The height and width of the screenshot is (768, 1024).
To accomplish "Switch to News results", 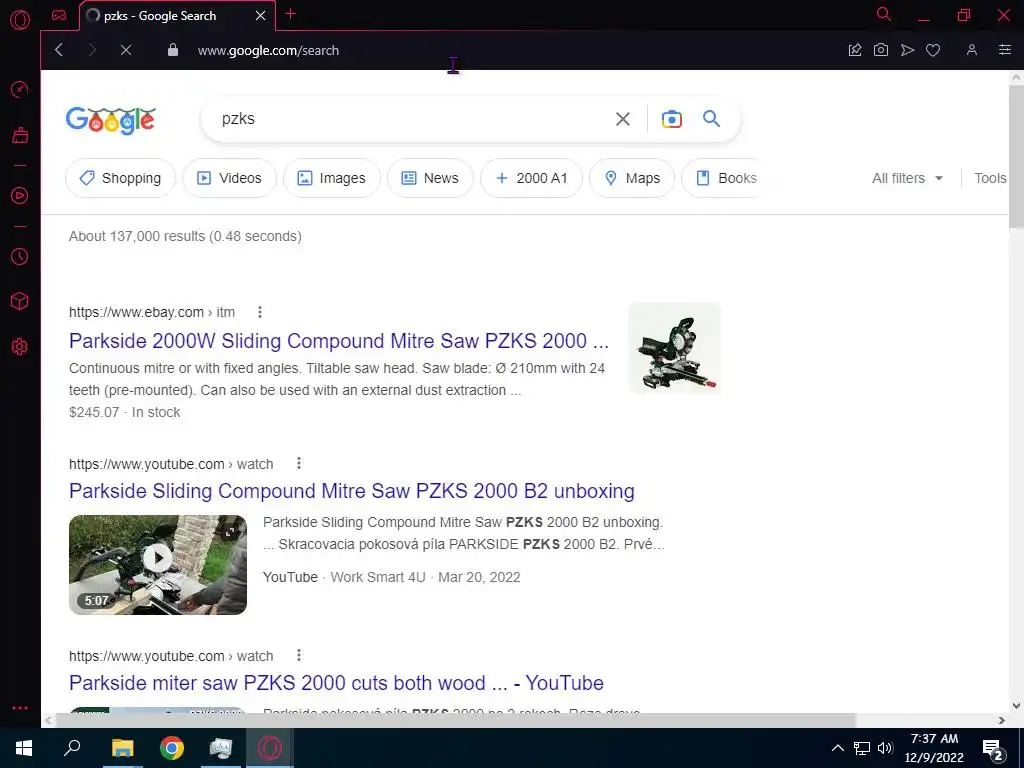I will 430,178.
